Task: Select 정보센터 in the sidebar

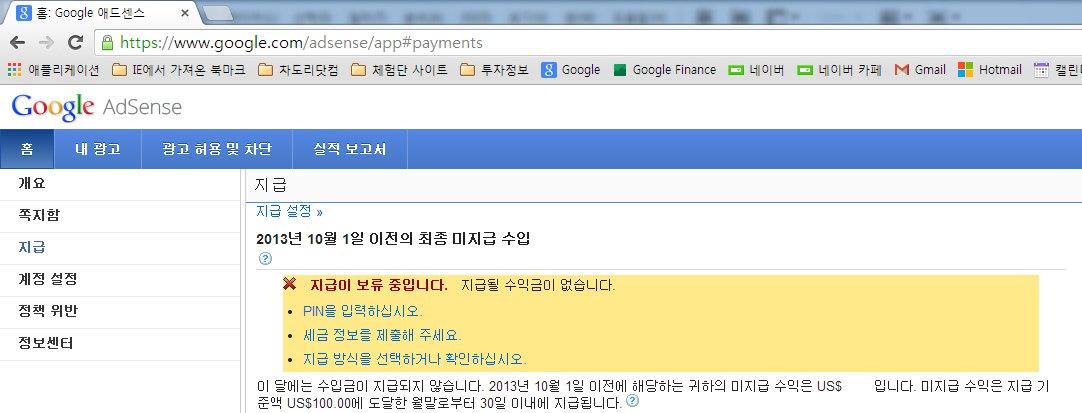Action: point(120,343)
